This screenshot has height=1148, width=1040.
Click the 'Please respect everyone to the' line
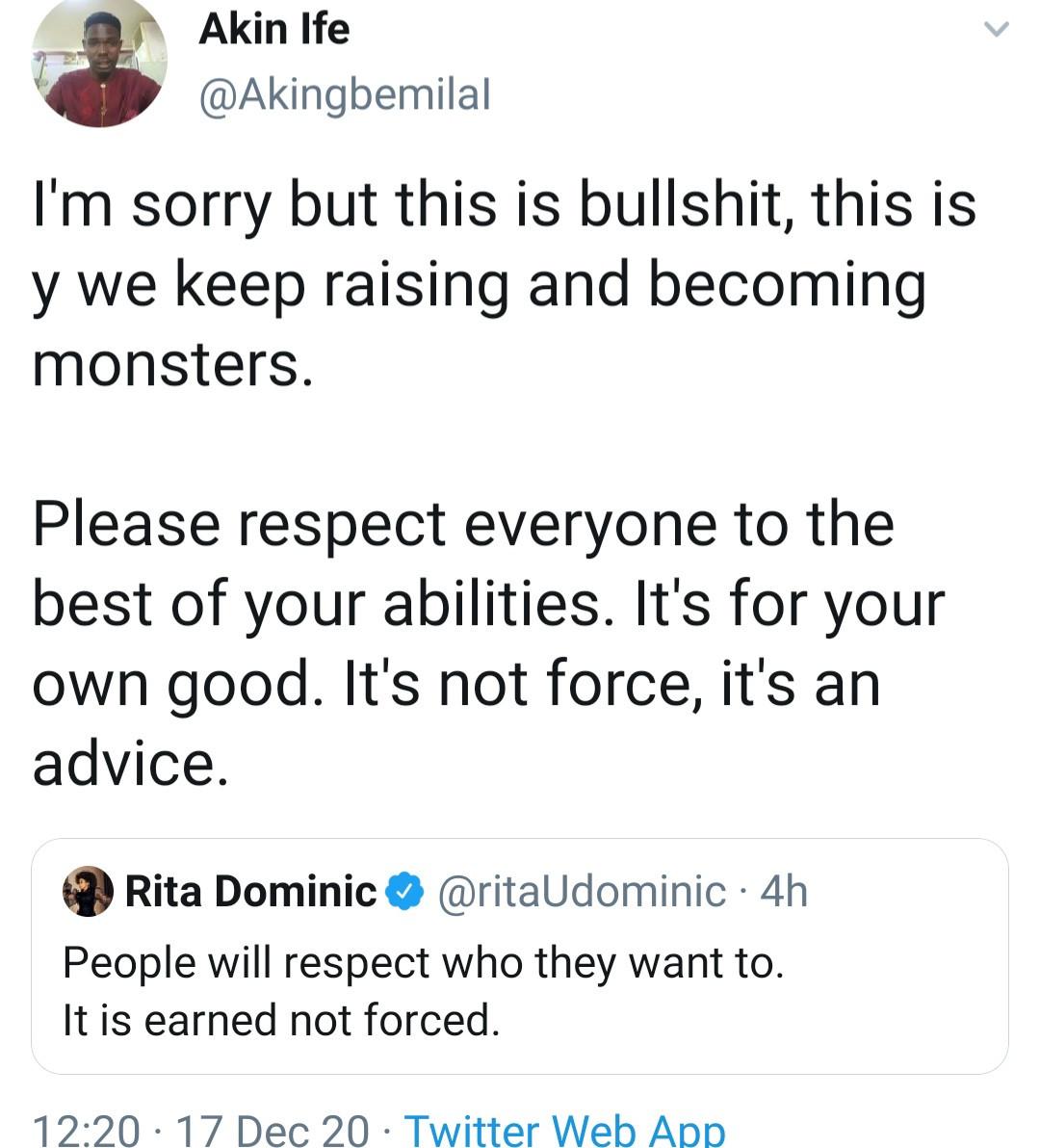463,524
